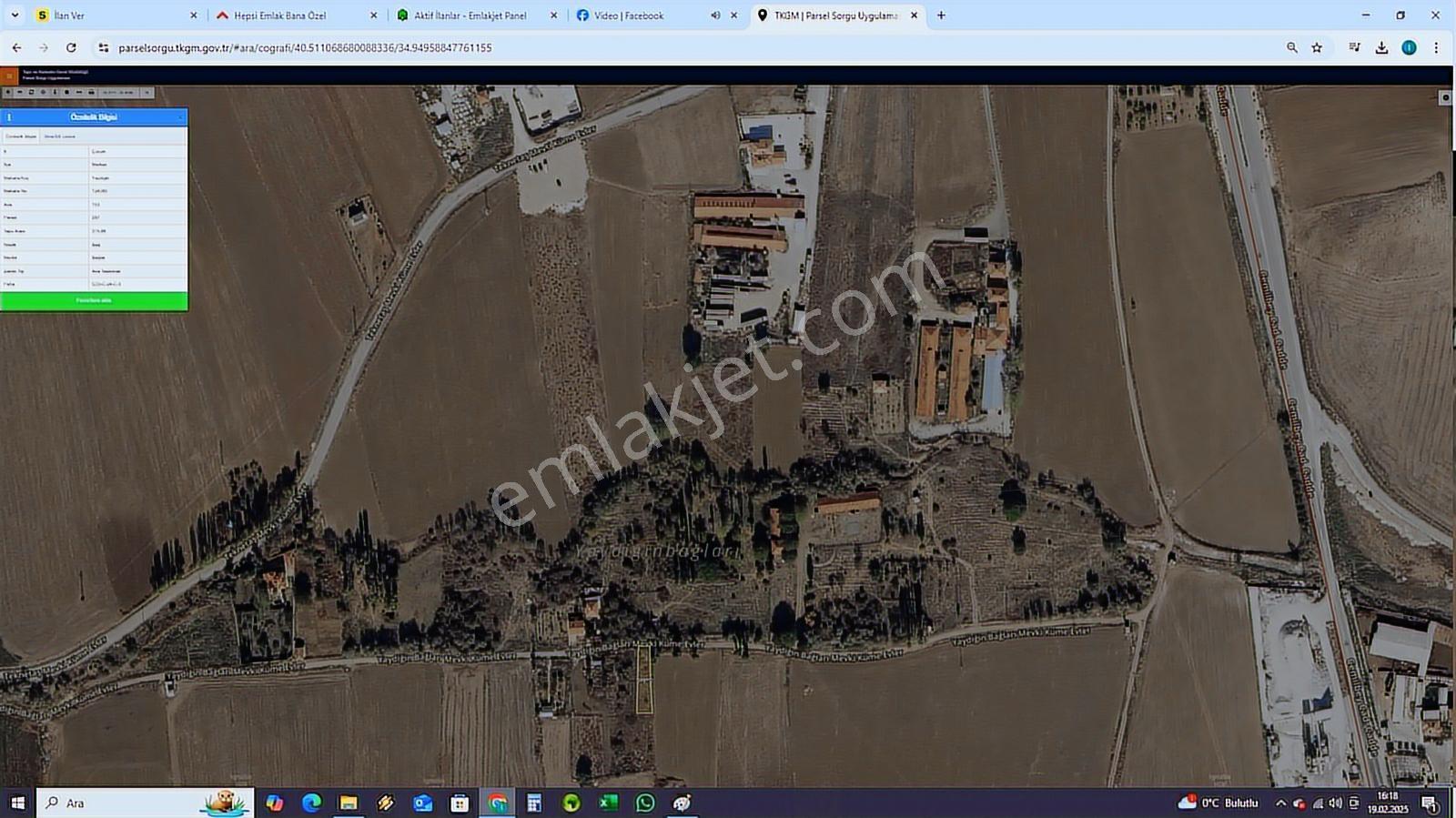Select second tab in Özellik Bilgisi panel

point(60,136)
